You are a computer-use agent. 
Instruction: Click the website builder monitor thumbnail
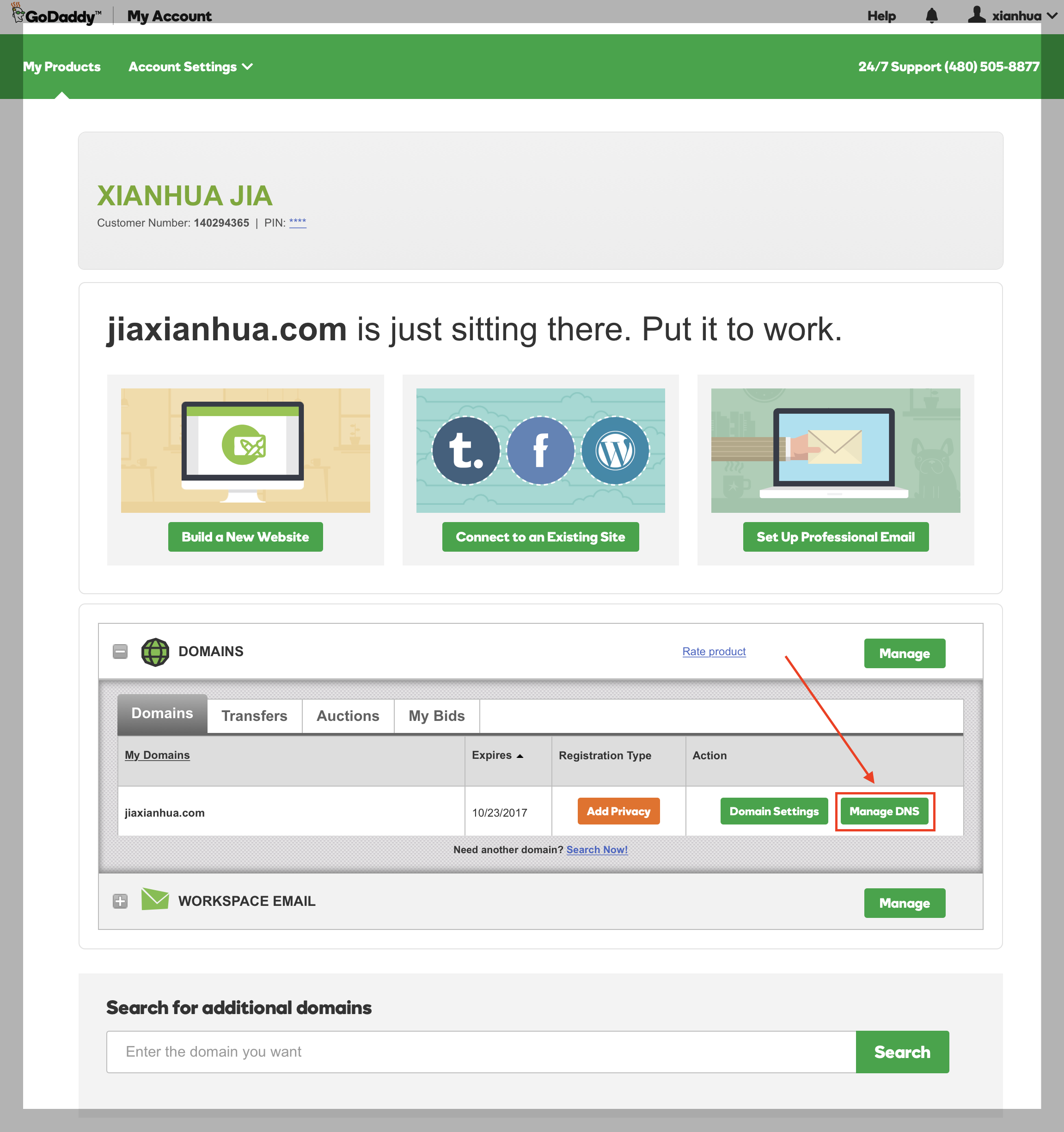pyautogui.click(x=245, y=450)
